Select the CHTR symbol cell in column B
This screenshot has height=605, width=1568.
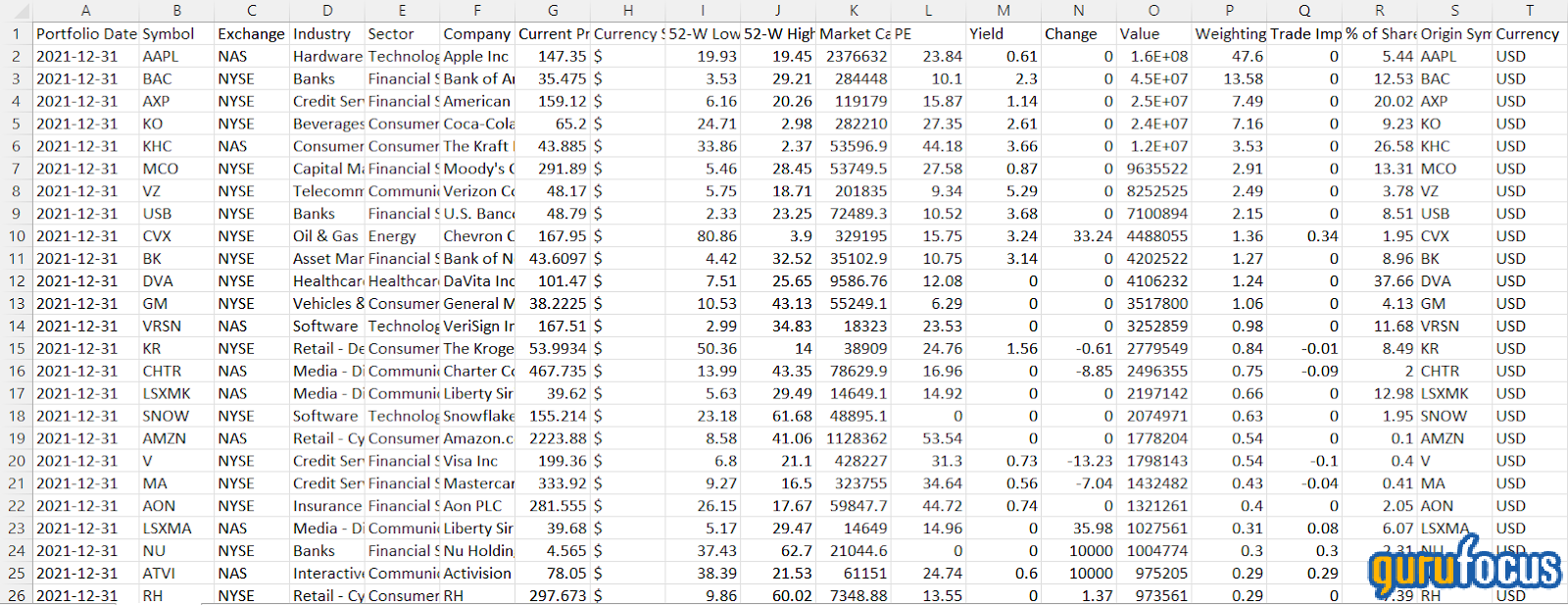click(x=176, y=372)
